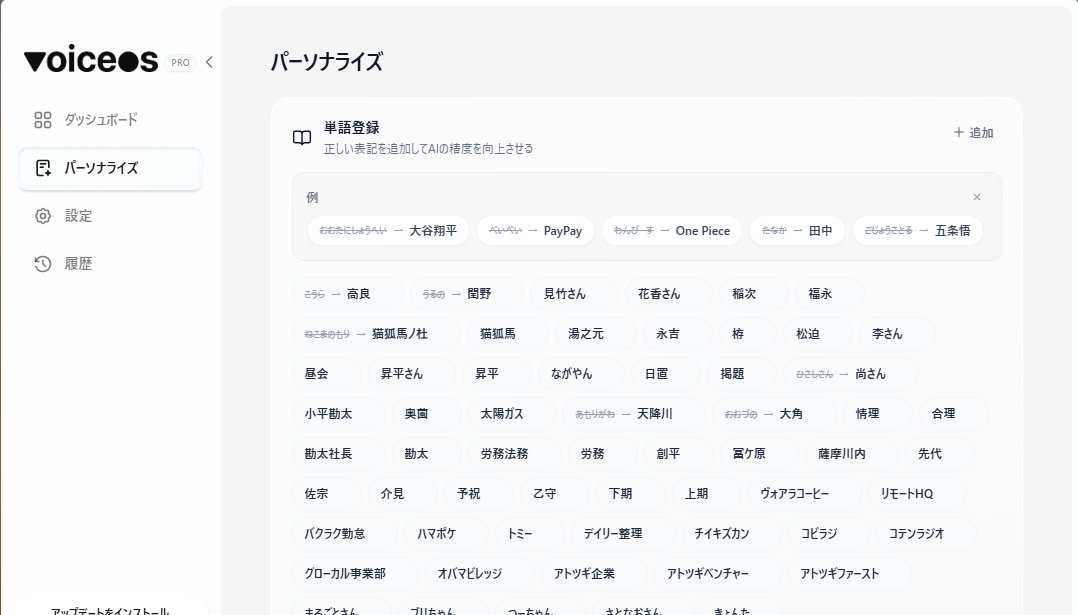This screenshot has height=615, width=1078.
Task: Click the 下期 word chip
Action: 630,493
